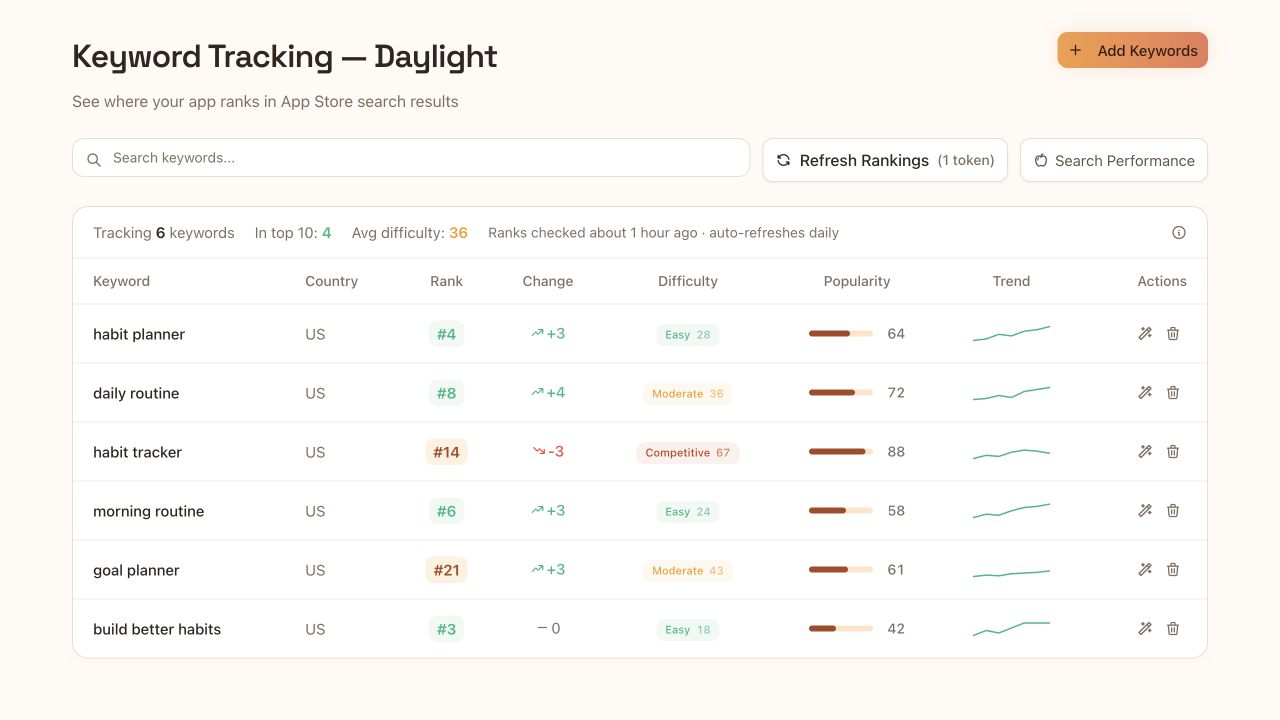The image size is (1280, 720).
Task: Open Search Performance
Action: click(1114, 160)
